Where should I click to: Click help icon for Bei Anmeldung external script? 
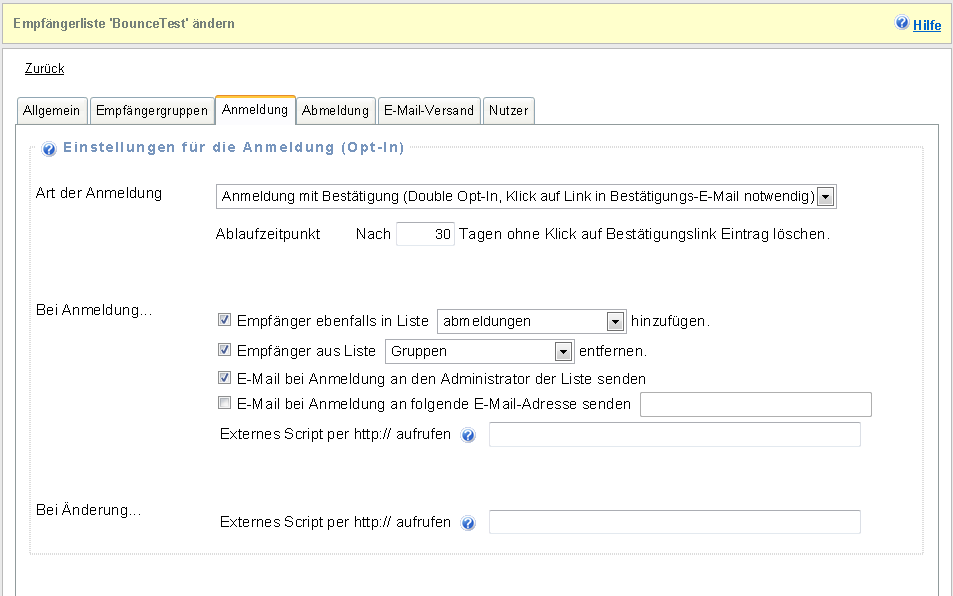[468, 436]
